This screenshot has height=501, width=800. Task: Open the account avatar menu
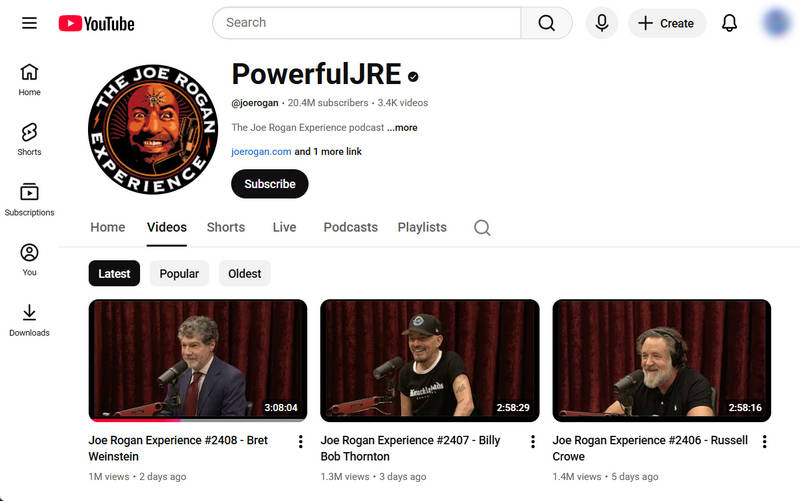(x=776, y=23)
